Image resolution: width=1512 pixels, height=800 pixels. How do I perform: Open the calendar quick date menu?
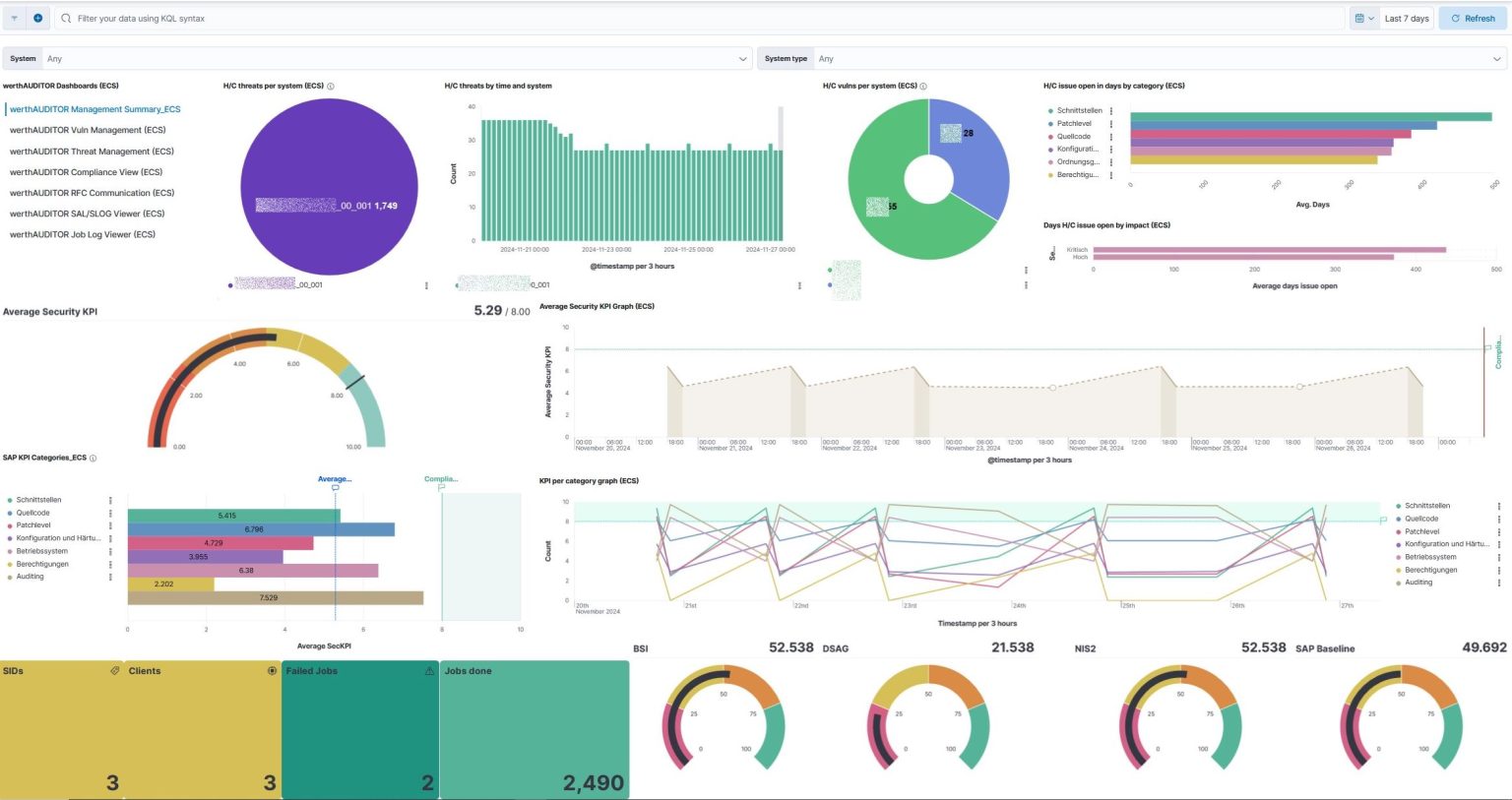(x=1363, y=19)
